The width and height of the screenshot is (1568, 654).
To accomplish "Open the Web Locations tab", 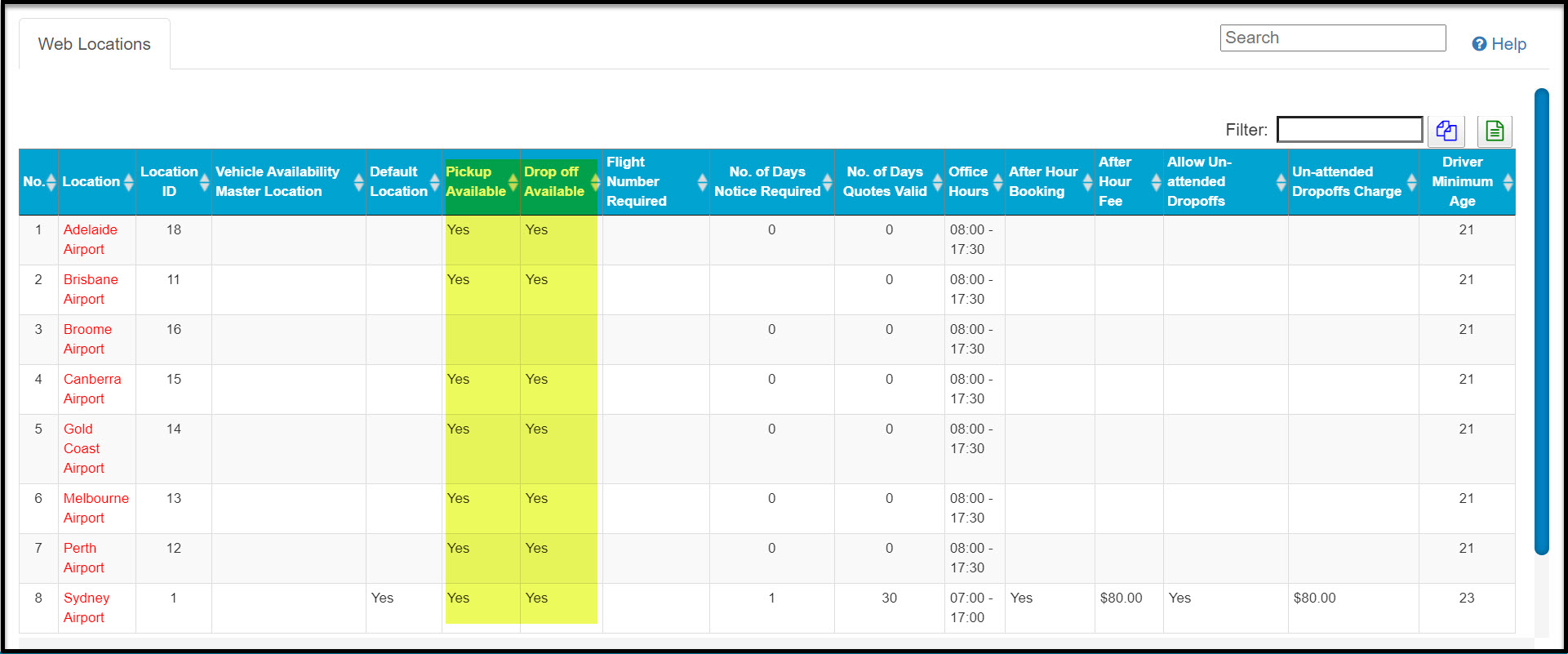I will (95, 44).
